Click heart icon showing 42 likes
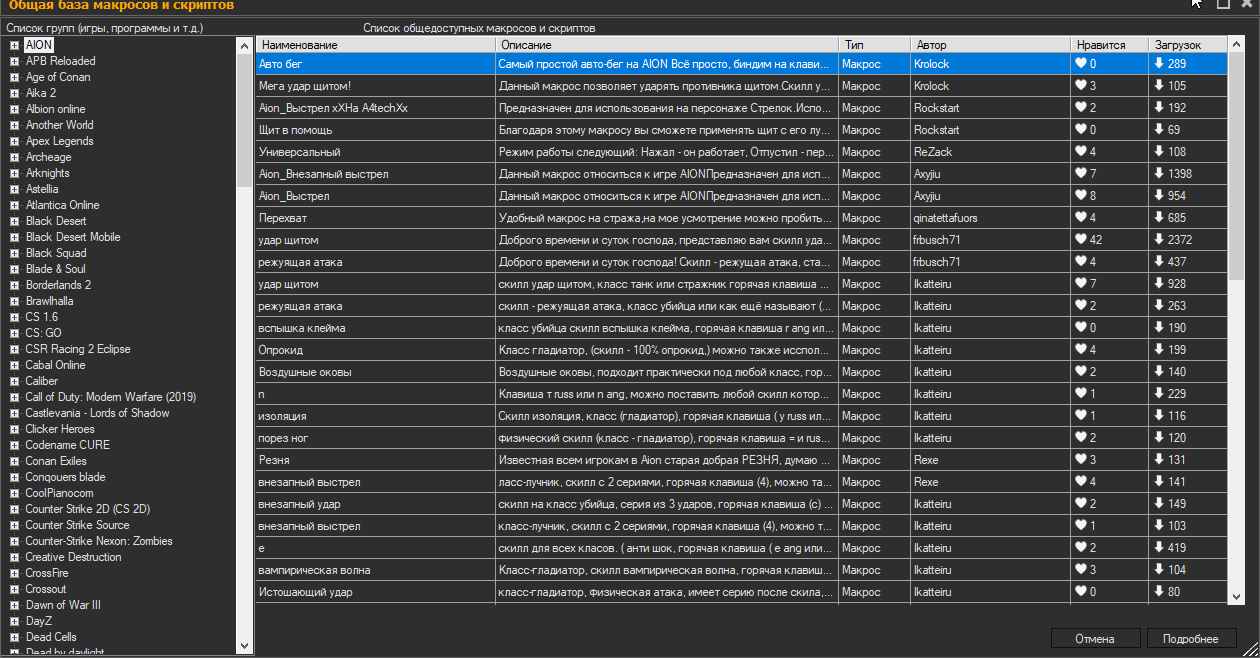 (x=1081, y=240)
